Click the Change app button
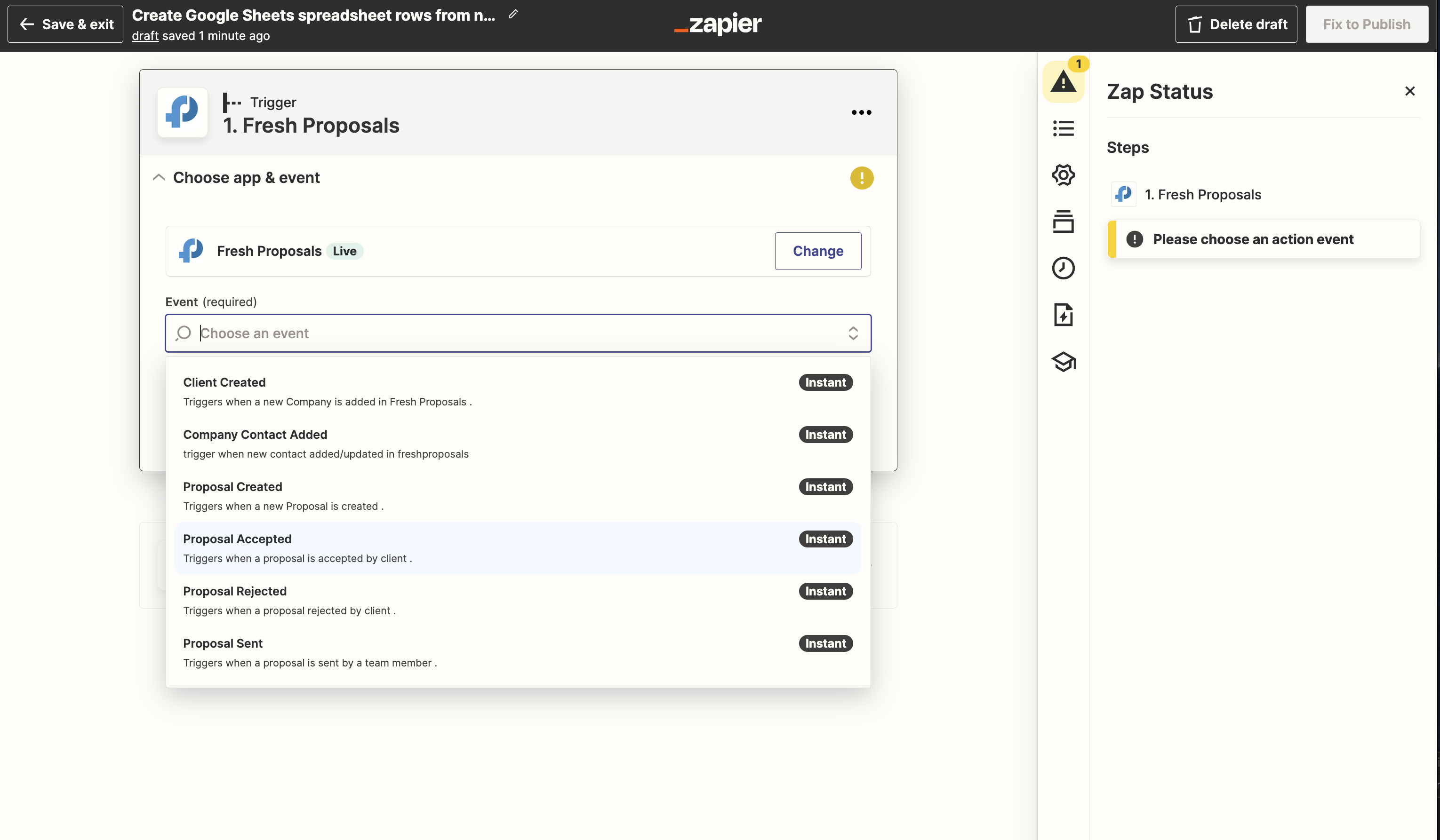1440x840 pixels. click(818, 251)
